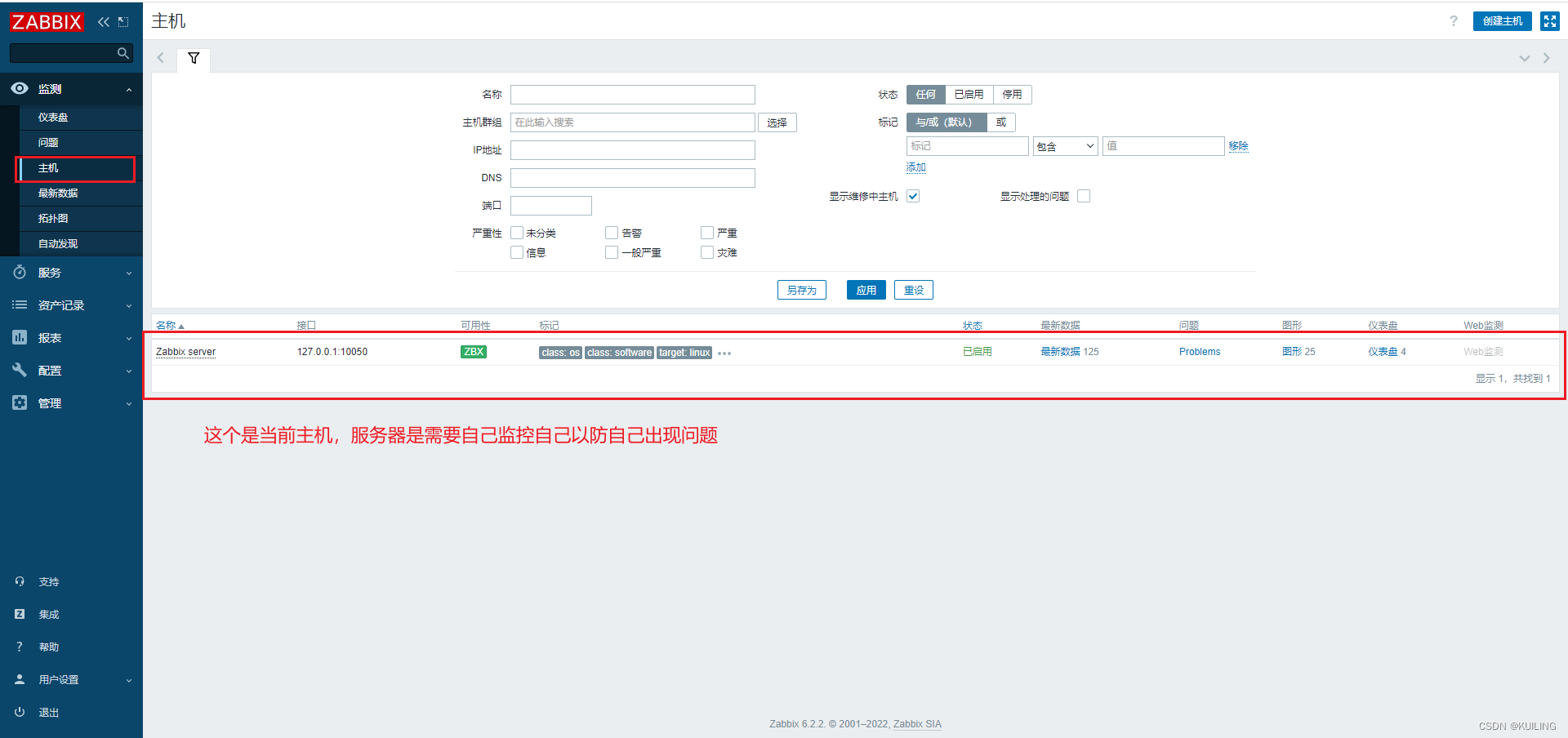
Task: Collapse sidebar with double-arrow icon
Action: [x=104, y=22]
